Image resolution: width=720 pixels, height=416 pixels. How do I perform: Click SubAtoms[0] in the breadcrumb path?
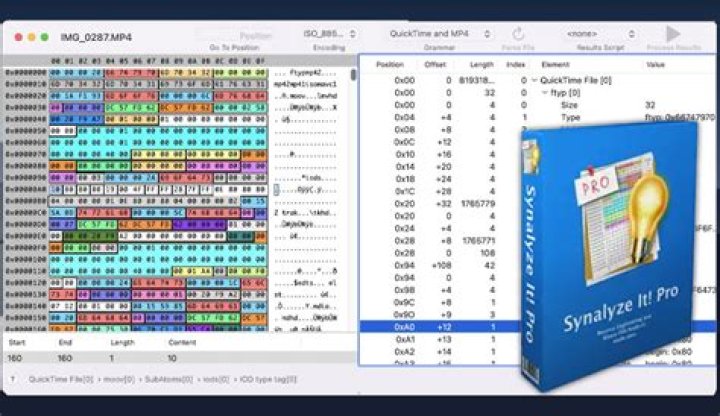(169, 379)
